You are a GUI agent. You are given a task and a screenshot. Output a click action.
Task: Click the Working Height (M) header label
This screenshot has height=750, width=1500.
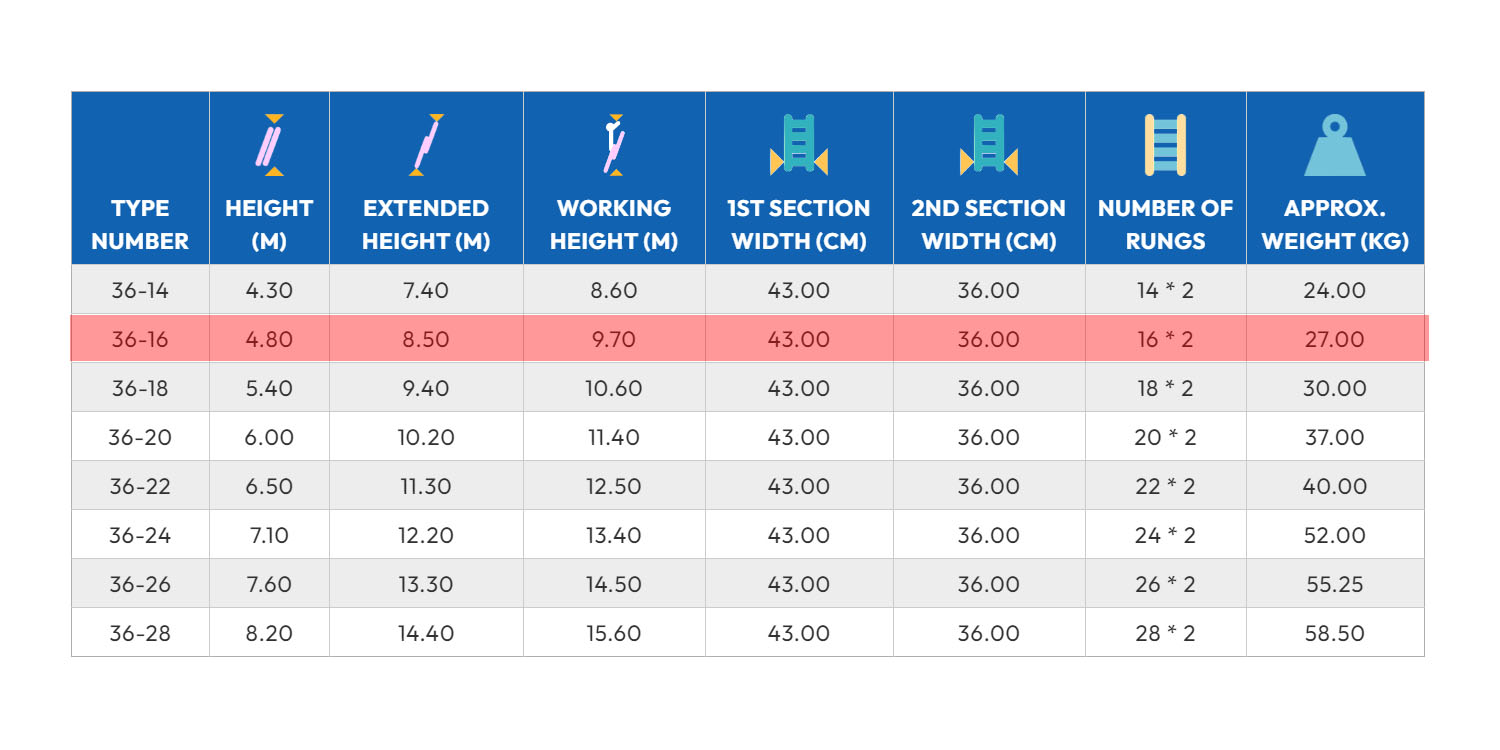(x=614, y=225)
